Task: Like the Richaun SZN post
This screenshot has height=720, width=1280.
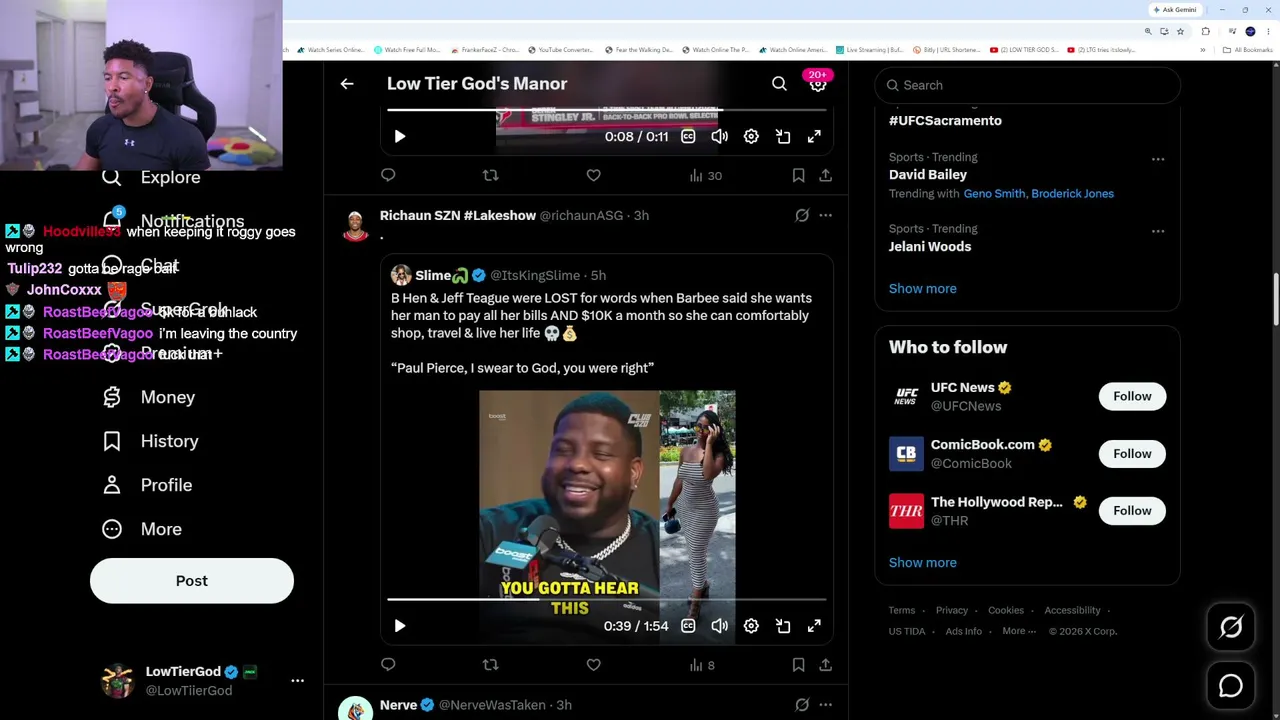Action: coord(593,664)
